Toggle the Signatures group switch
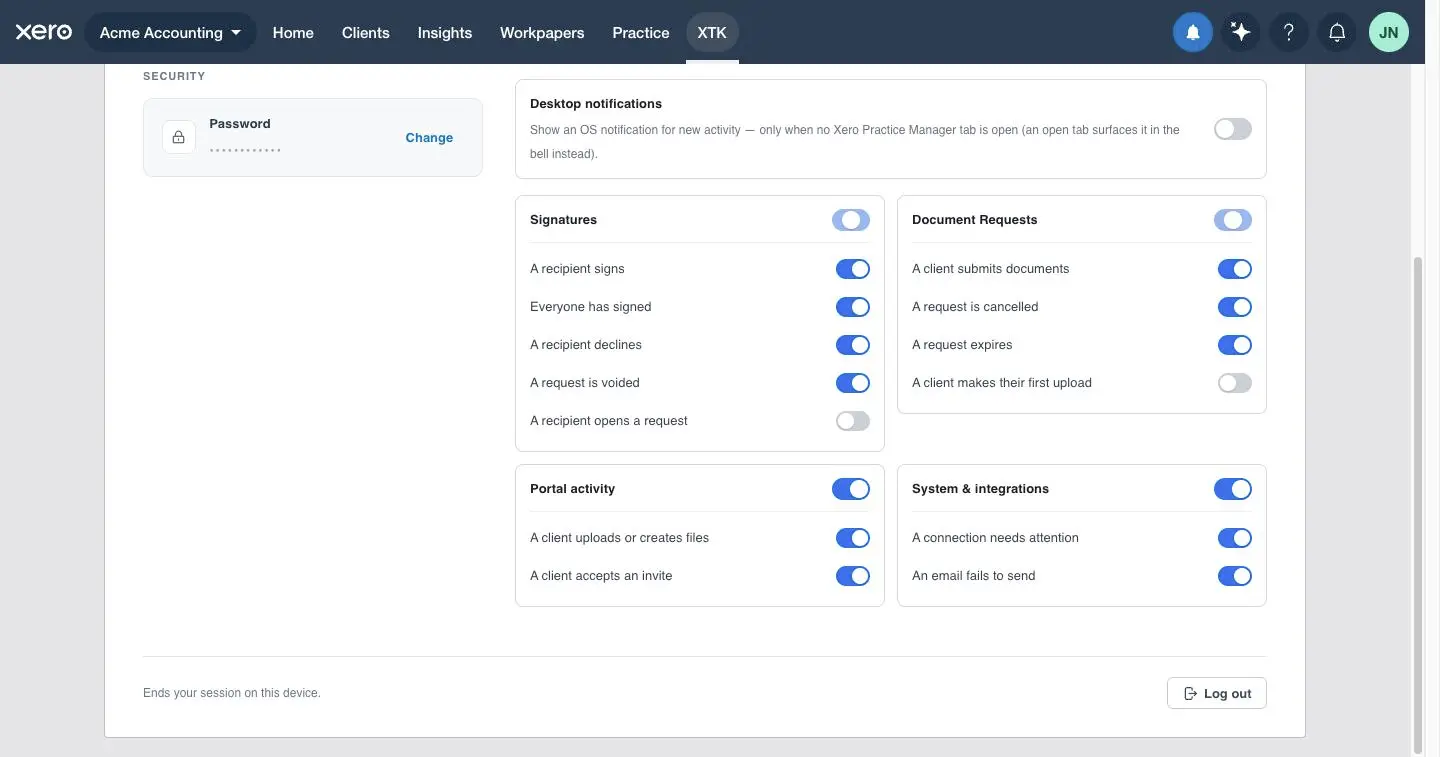The height and width of the screenshot is (757, 1440). [x=851, y=220]
